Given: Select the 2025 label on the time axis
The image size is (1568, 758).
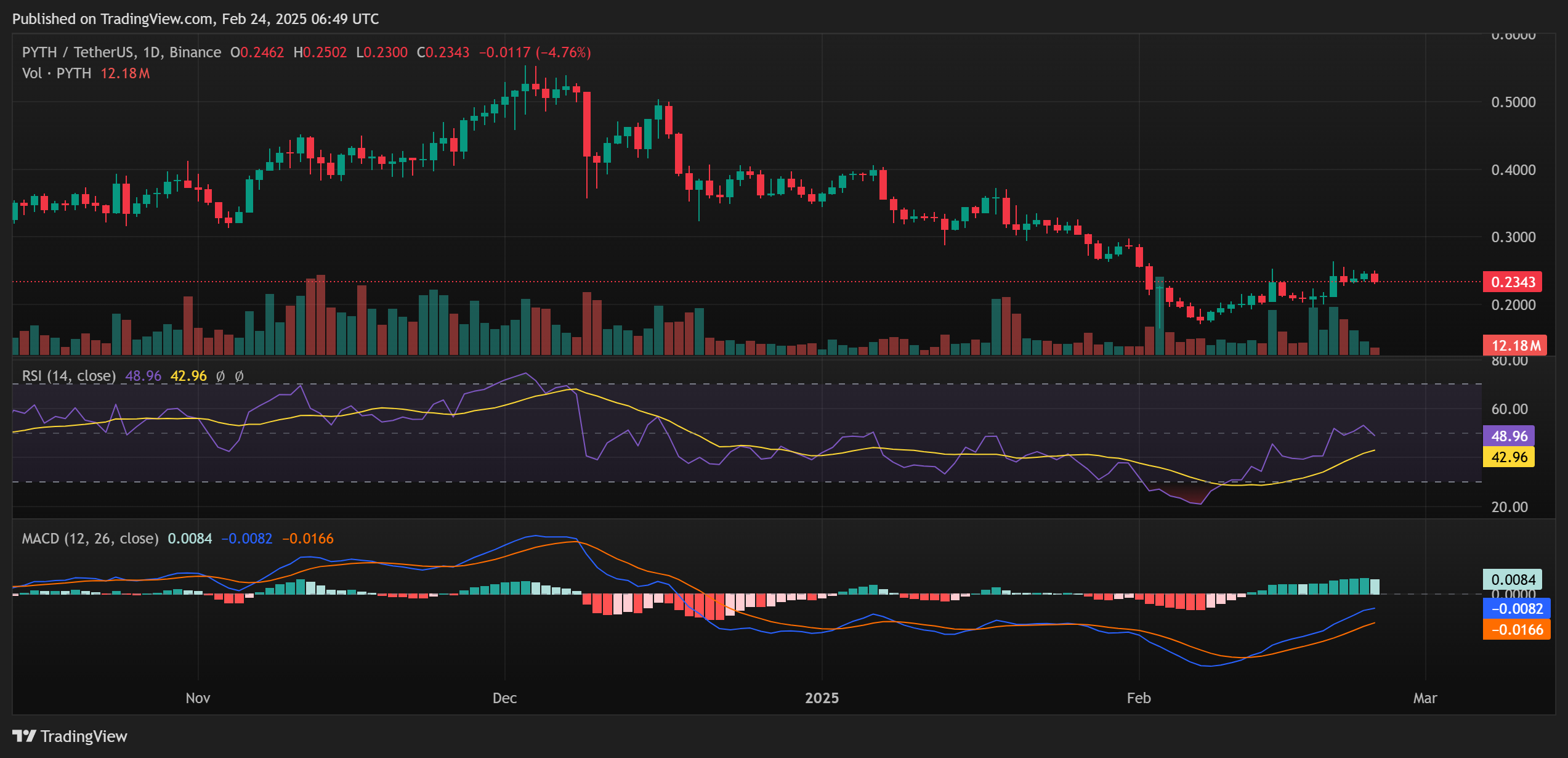Looking at the screenshot, I should click(821, 698).
